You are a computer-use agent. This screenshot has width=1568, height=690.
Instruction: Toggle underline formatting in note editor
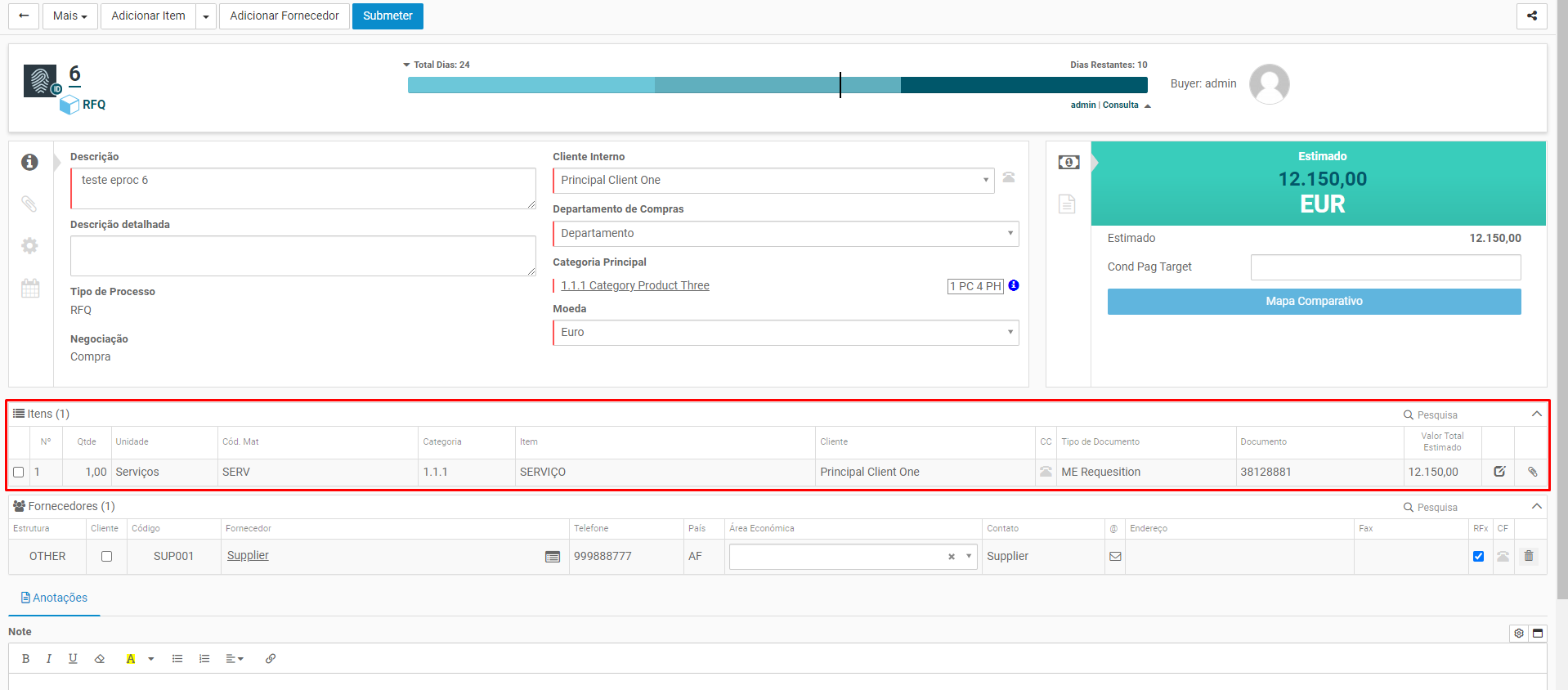(x=73, y=658)
